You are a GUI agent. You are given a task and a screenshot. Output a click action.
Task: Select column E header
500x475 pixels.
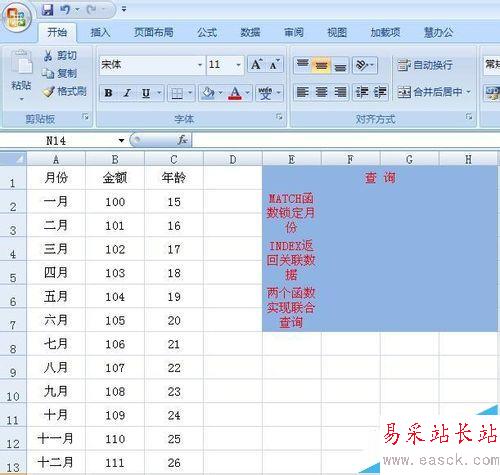coord(292,159)
